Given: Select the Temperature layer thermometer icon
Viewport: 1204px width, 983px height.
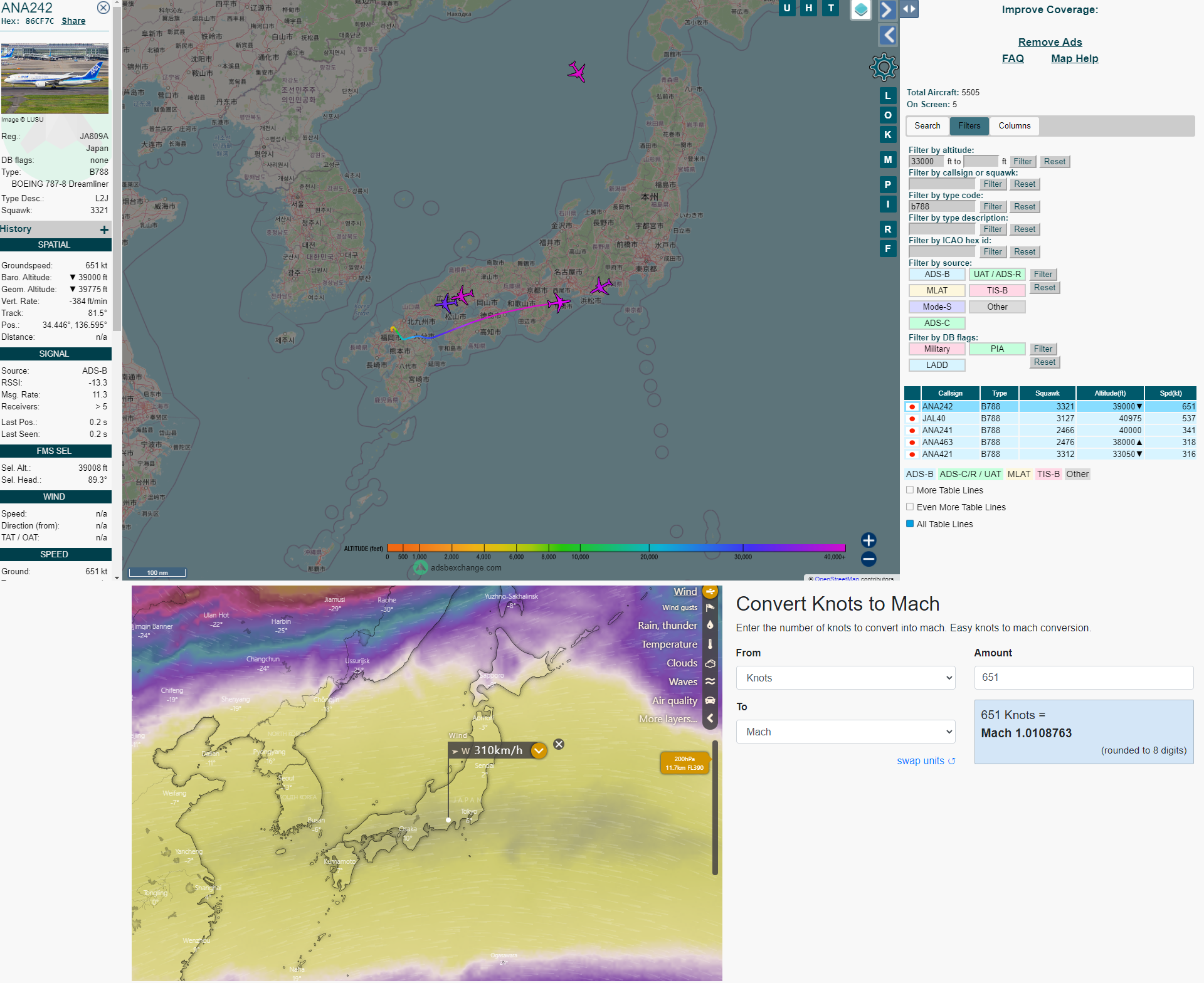Looking at the screenshot, I should (x=710, y=644).
